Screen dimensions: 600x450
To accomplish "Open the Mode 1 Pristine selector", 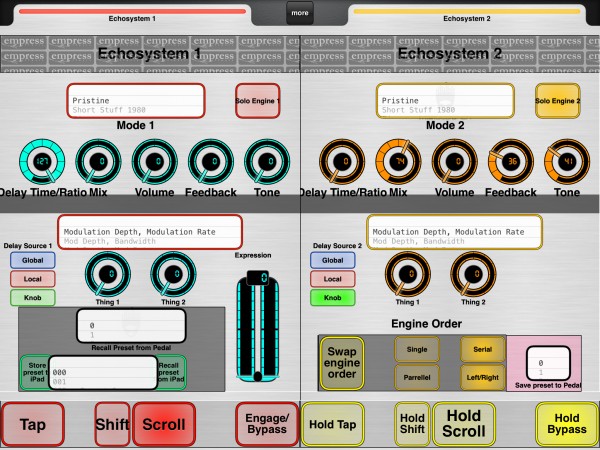I will pos(136,101).
